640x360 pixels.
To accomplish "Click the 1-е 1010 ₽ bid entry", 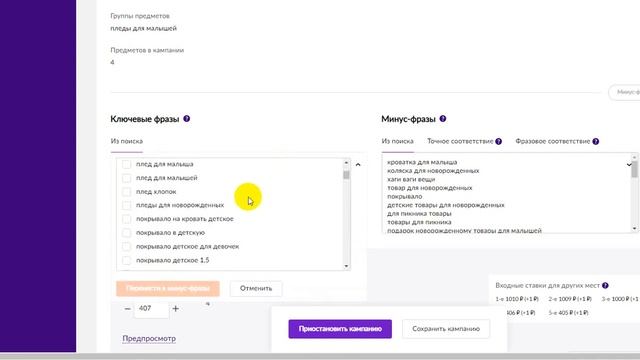I will 517,299.
